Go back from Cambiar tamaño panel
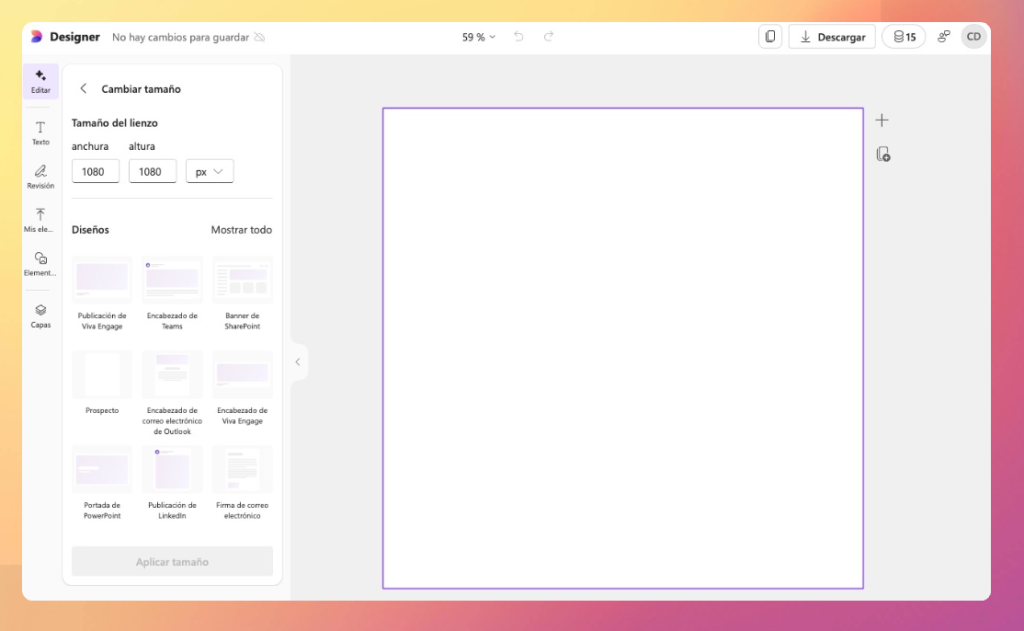Image resolution: width=1024 pixels, height=631 pixels. [x=83, y=89]
